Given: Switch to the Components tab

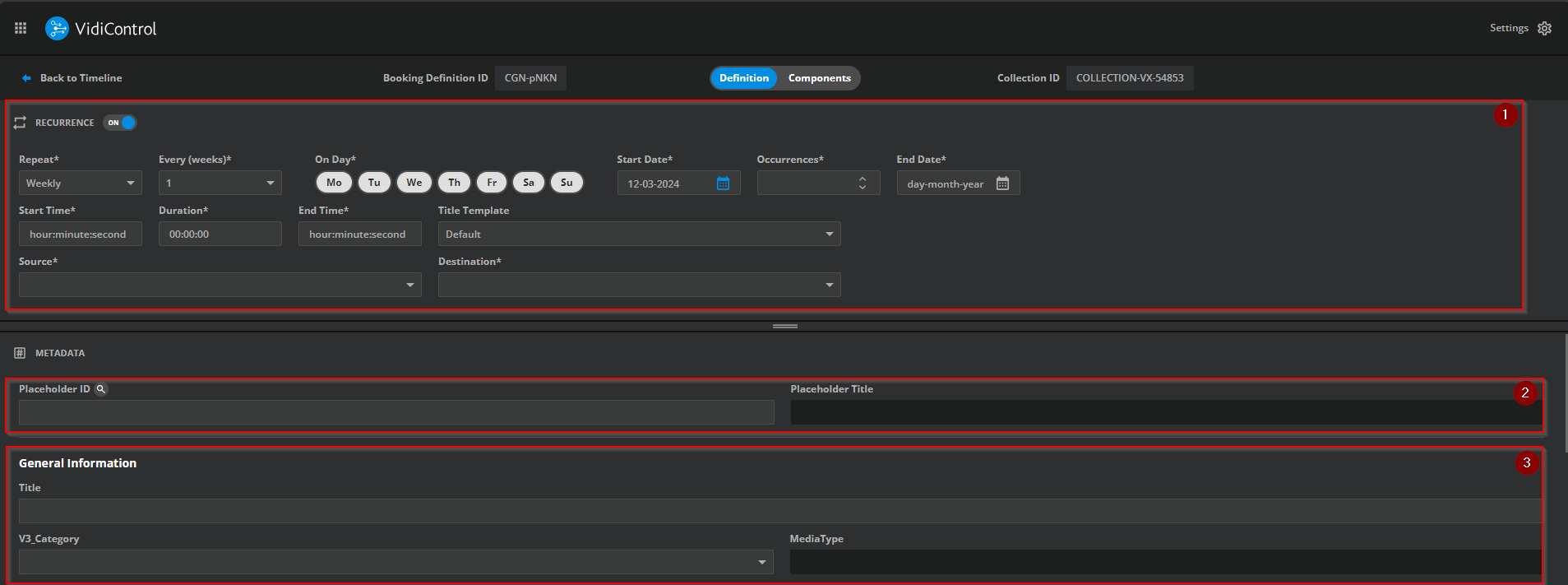Looking at the screenshot, I should (819, 78).
